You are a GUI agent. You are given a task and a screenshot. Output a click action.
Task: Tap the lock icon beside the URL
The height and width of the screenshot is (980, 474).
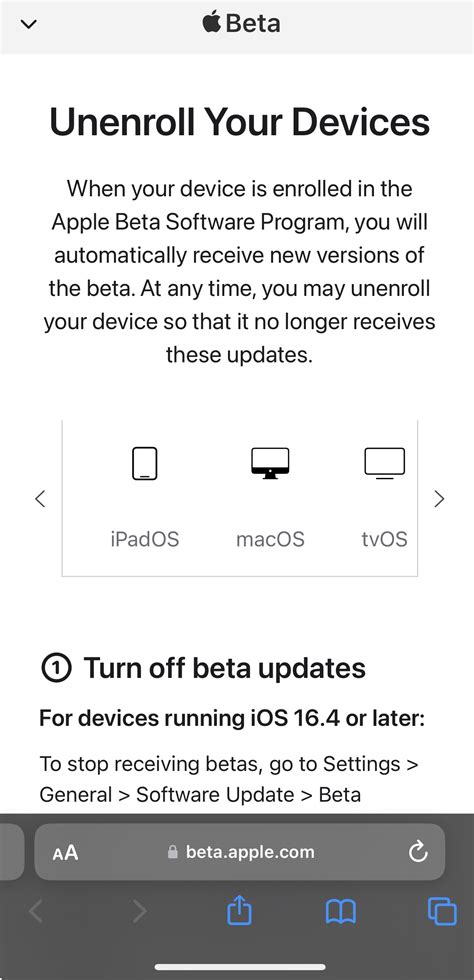pos(173,852)
